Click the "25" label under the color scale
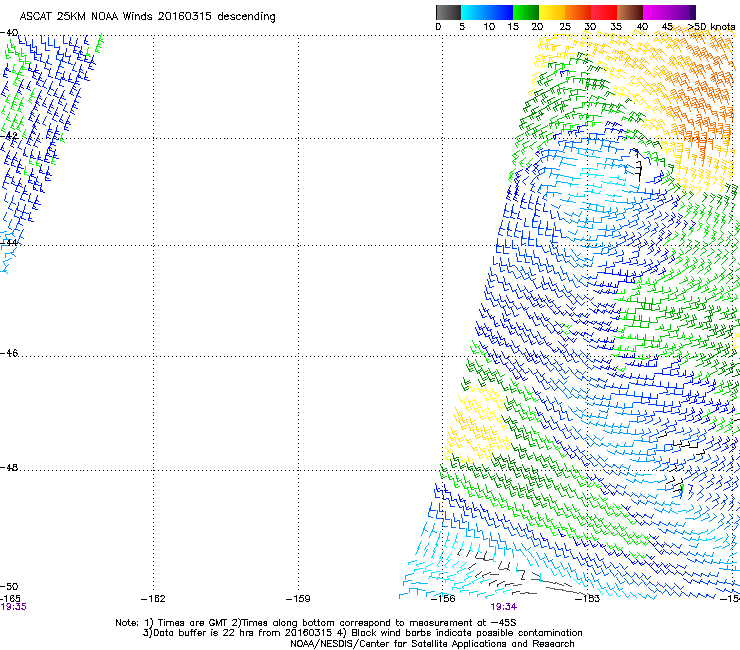Viewport: 740px width, 650px height. click(x=565, y=27)
